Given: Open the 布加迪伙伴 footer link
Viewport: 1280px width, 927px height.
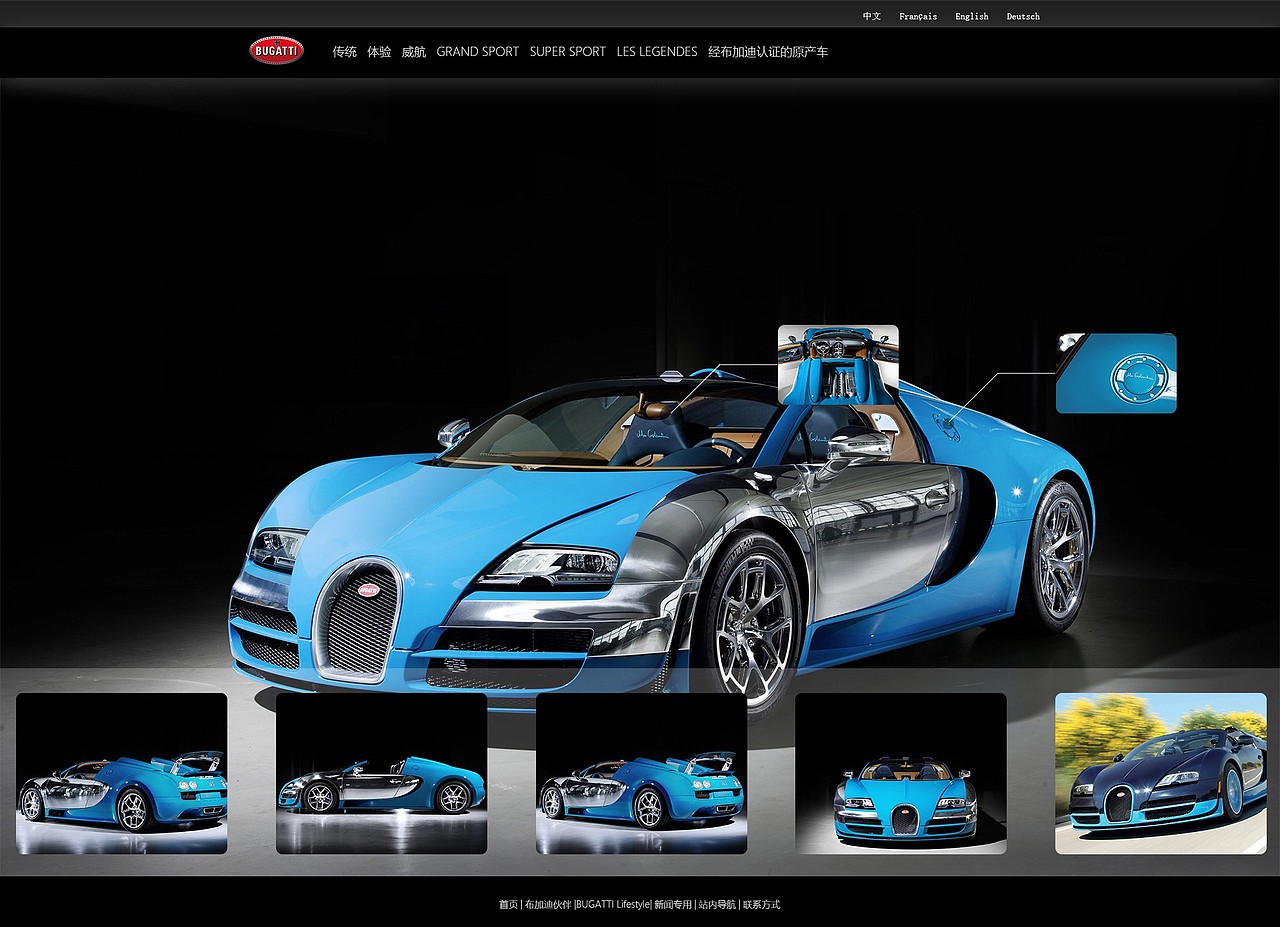Looking at the screenshot, I should (548, 904).
